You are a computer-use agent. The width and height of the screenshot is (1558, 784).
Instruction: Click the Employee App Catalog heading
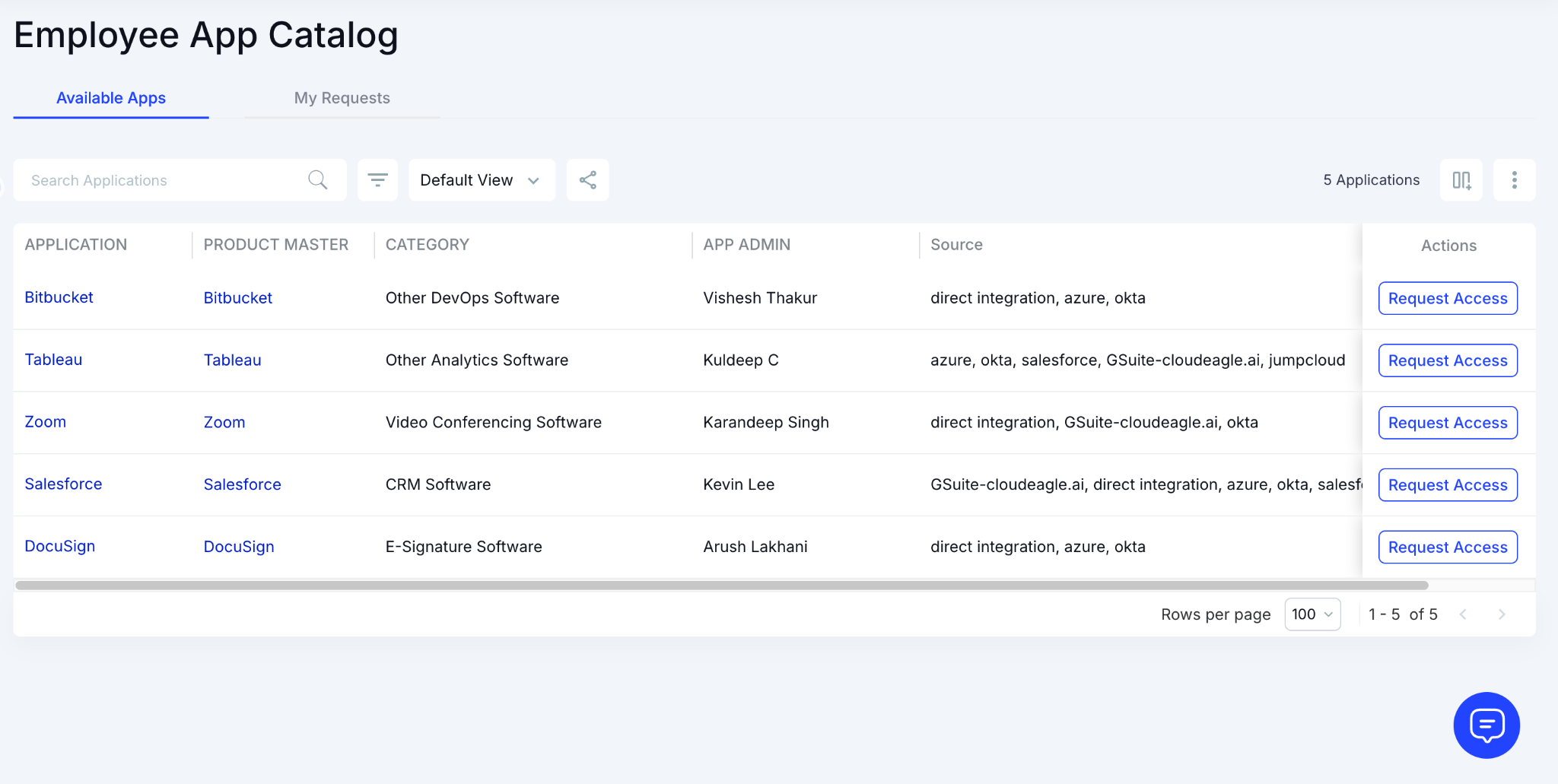pyautogui.click(x=206, y=35)
